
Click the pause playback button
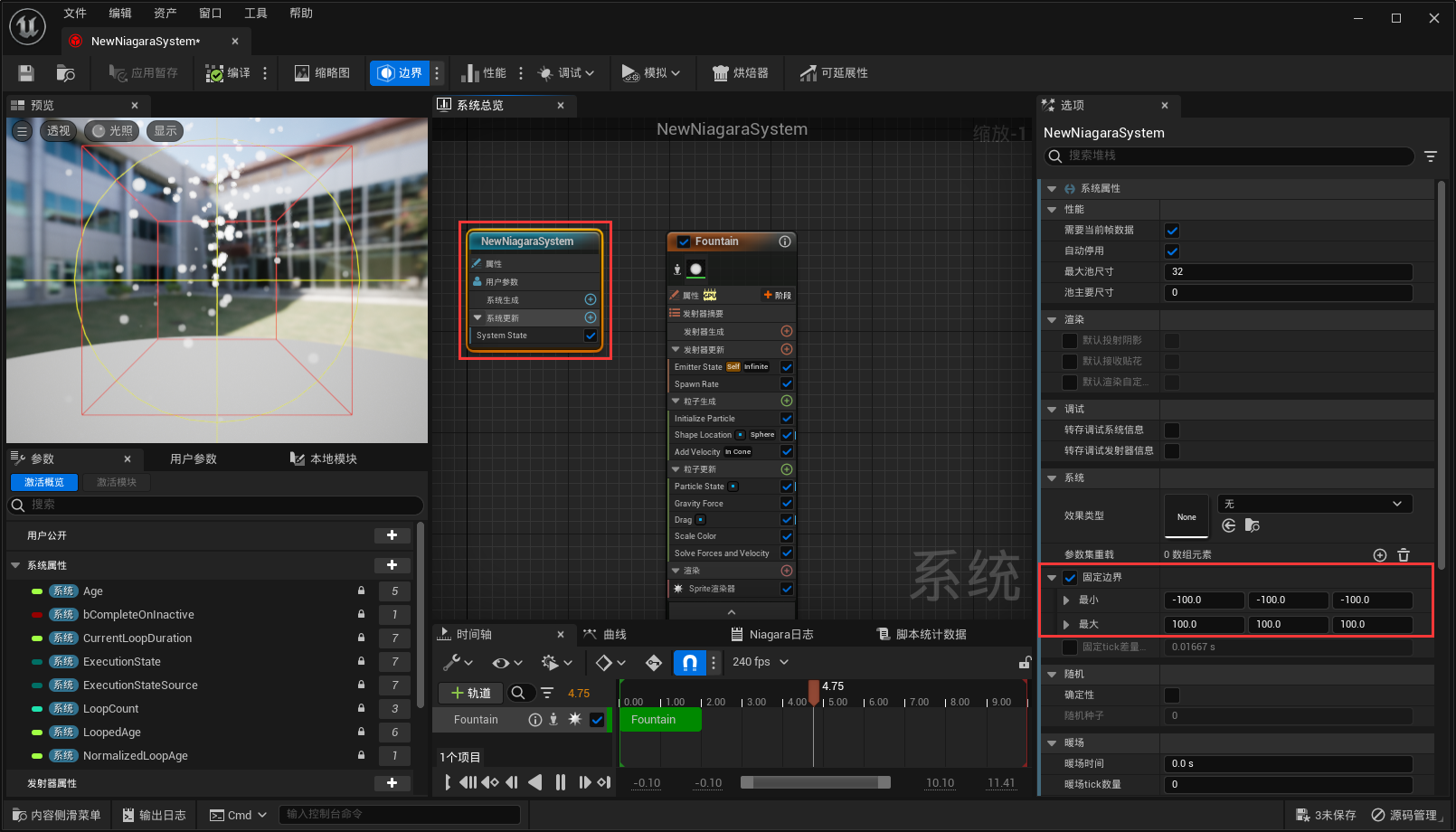tap(561, 782)
